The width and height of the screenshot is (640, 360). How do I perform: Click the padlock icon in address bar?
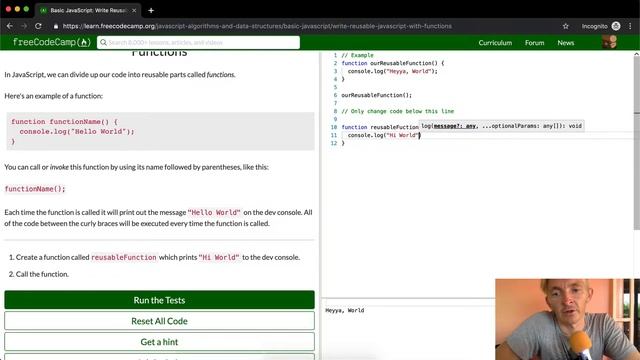pyautogui.click(x=56, y=26)
